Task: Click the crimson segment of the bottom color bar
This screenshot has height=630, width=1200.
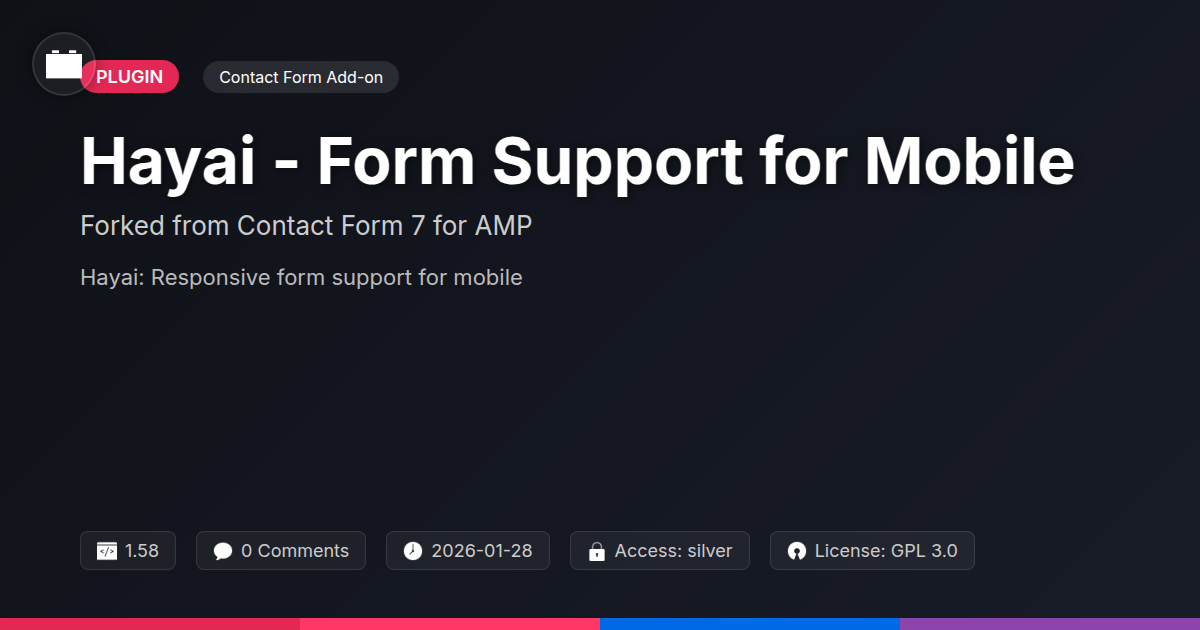Action: click(150, 624)
